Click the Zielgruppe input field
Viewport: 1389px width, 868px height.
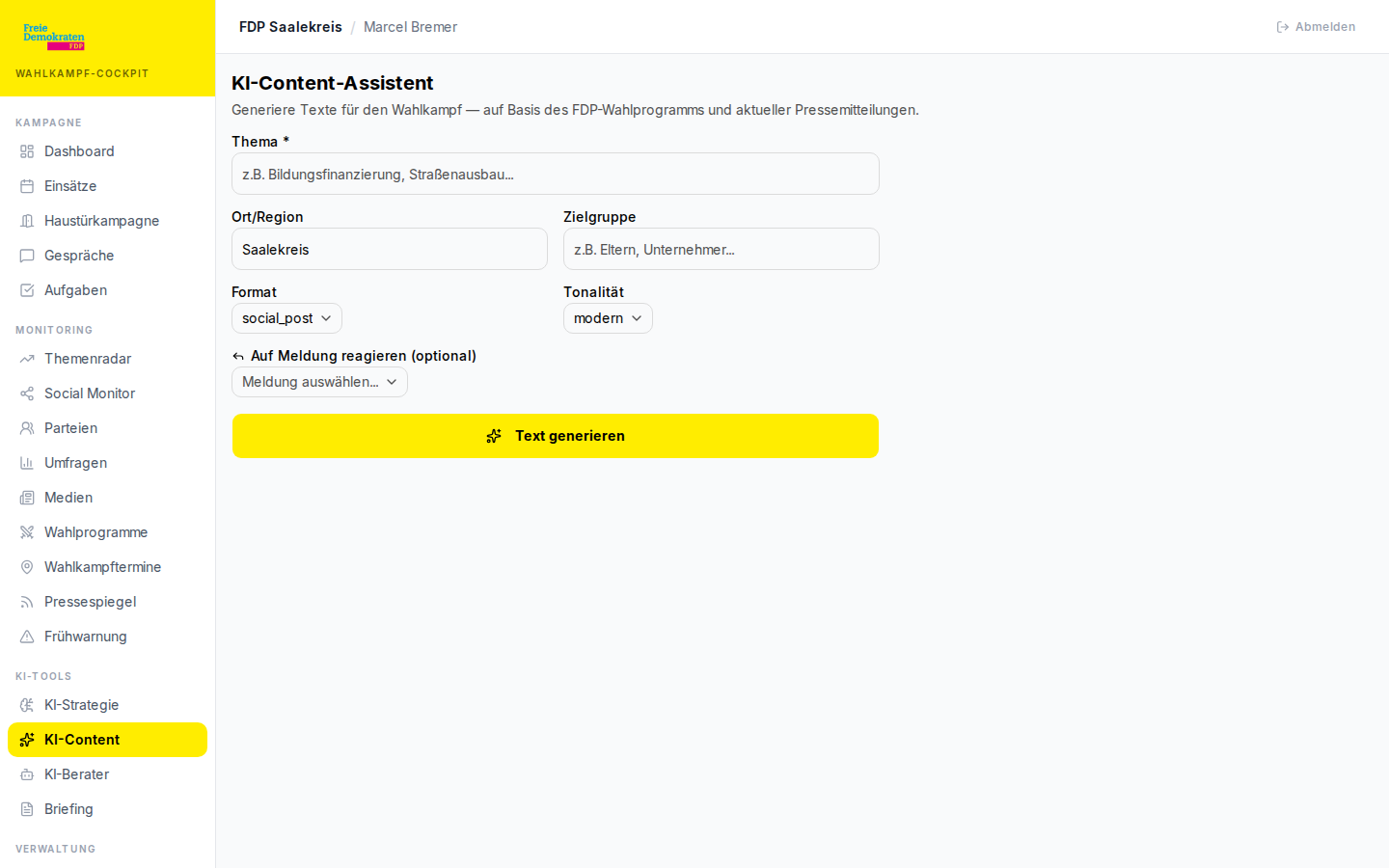click(722, 249)
